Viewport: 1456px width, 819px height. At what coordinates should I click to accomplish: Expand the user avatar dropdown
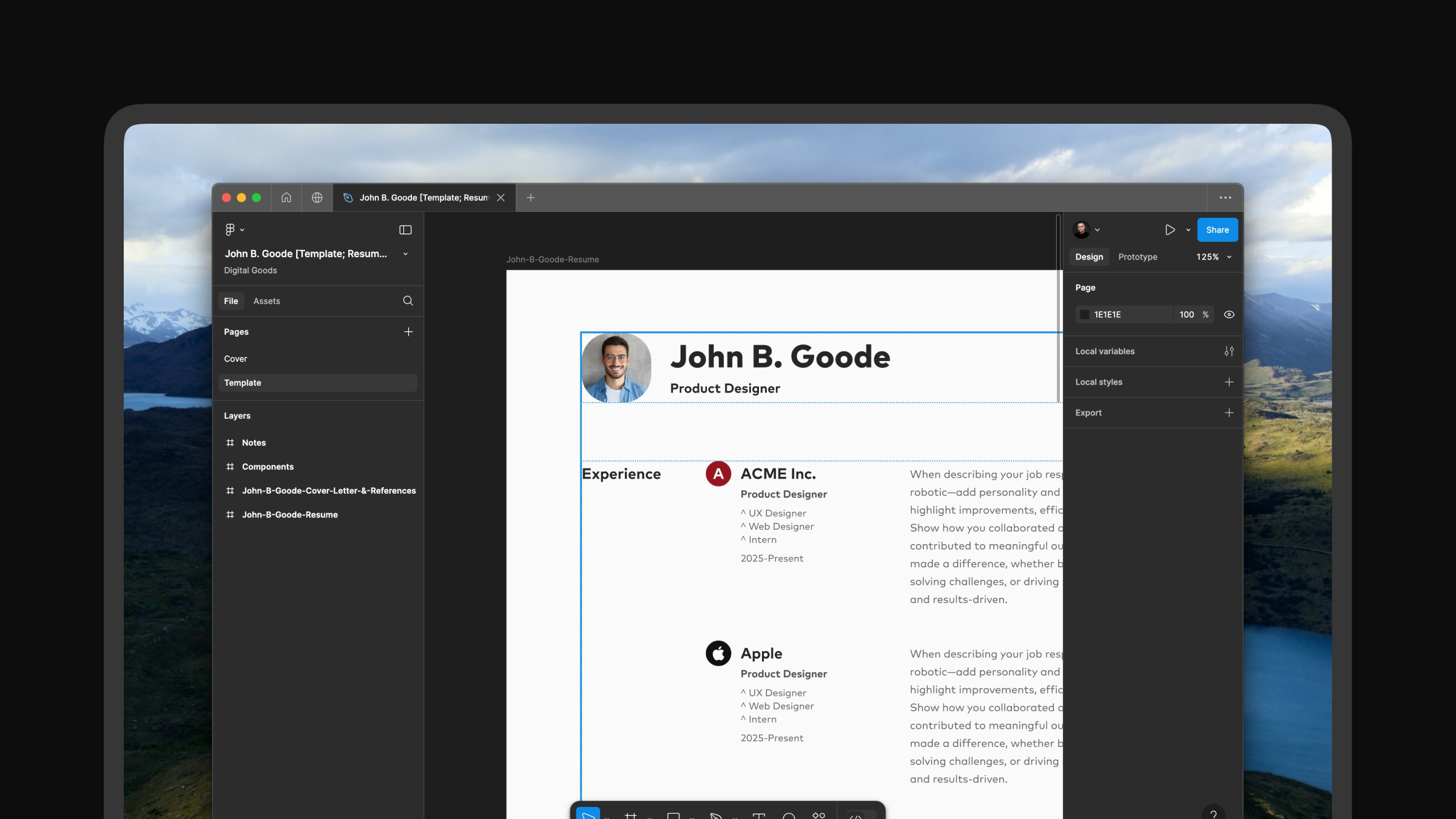(1097, 230)
